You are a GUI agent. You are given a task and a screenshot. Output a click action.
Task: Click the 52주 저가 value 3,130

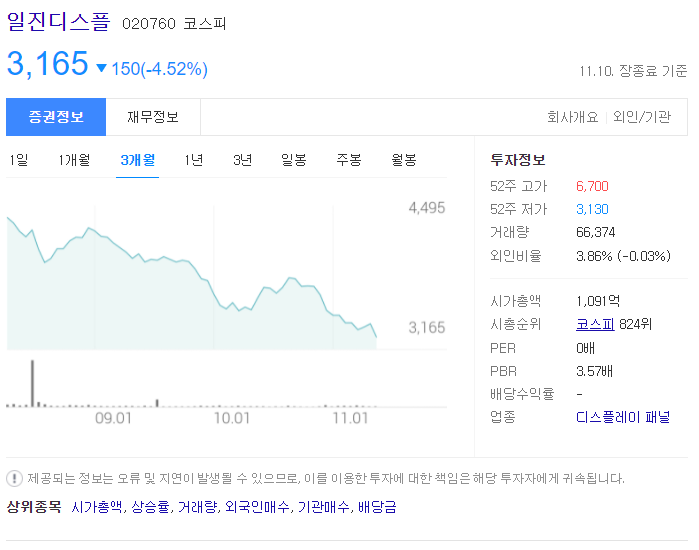point(592,209)
